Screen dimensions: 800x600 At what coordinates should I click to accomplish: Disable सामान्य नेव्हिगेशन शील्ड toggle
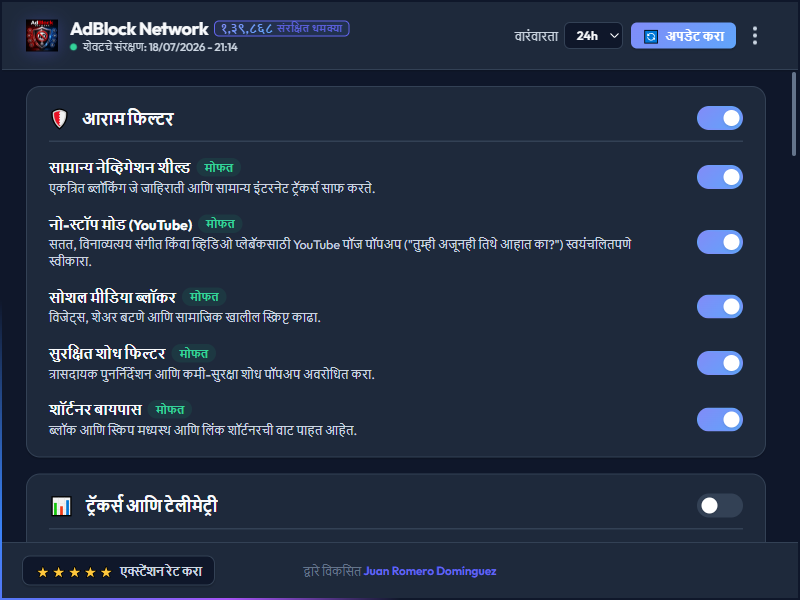point(719,177)
